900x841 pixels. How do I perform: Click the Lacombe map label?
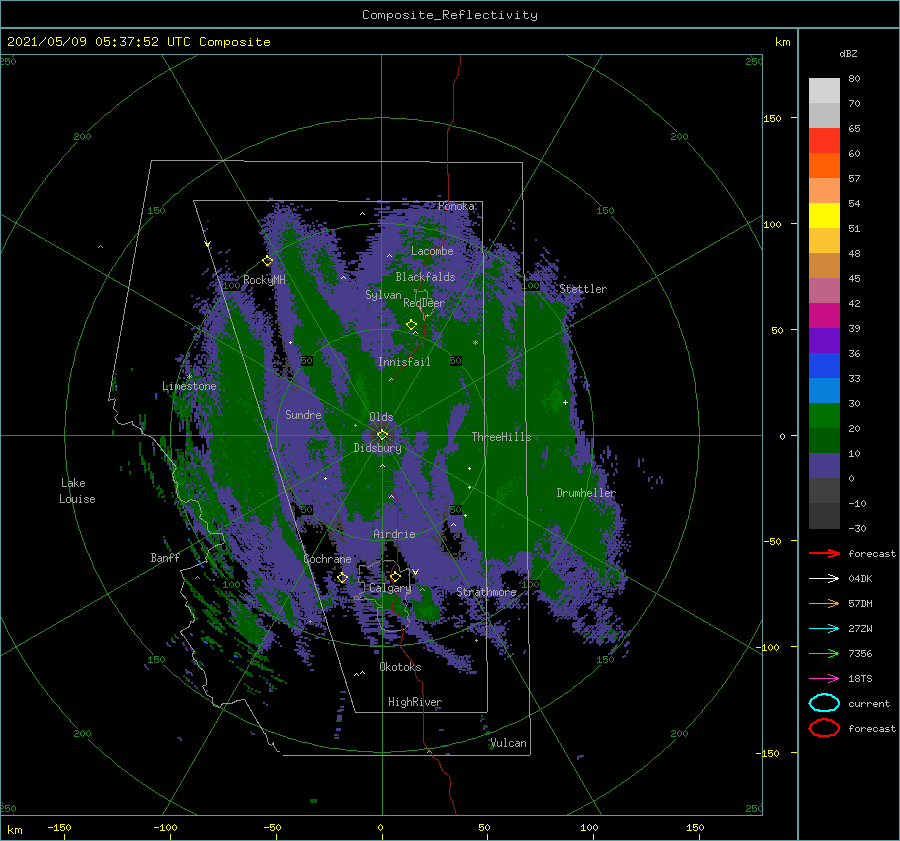click(x=432, y=251)
